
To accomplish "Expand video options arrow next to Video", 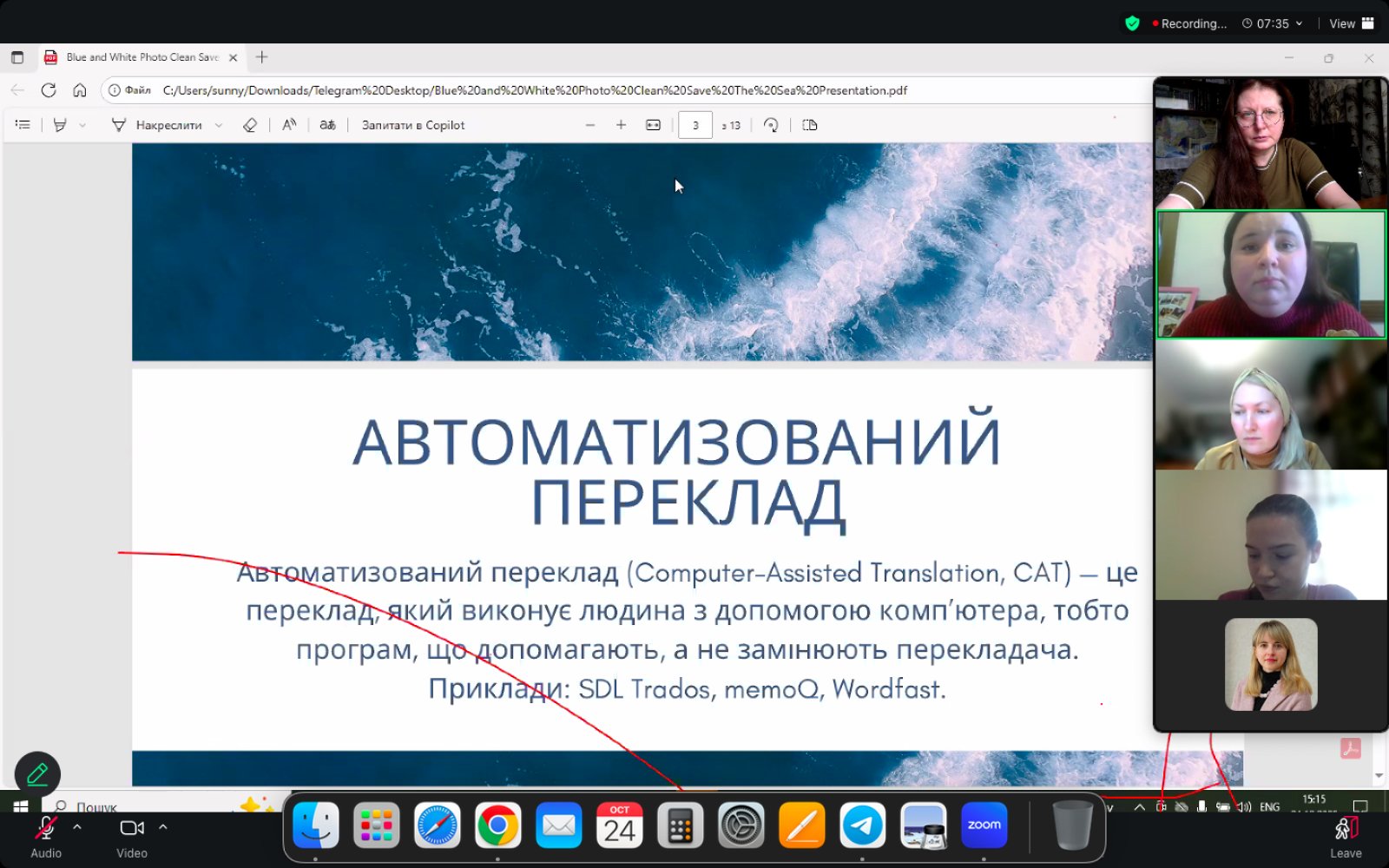I will click(162, 827).
